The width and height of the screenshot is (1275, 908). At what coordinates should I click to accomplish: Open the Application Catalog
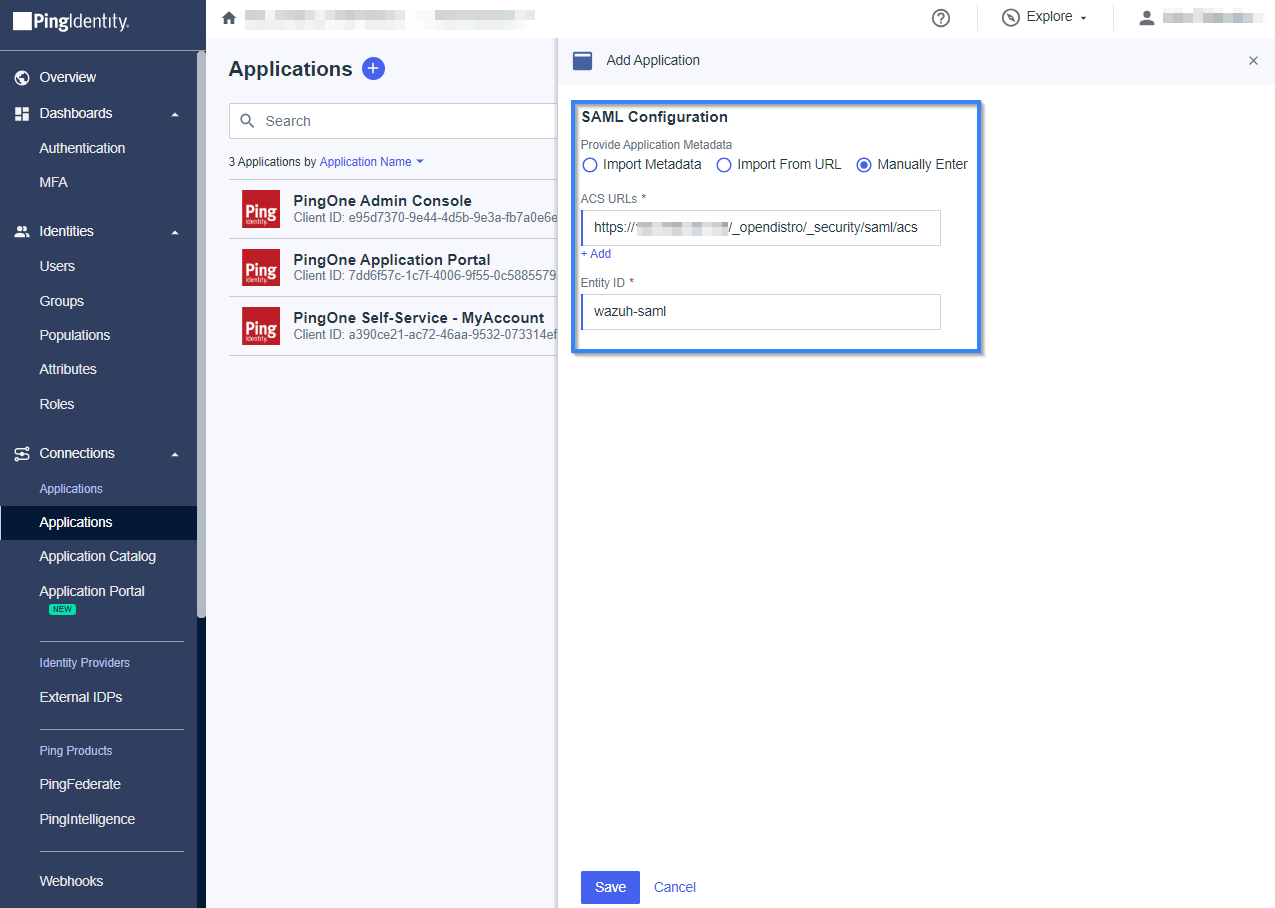click(x=98, y=556)
